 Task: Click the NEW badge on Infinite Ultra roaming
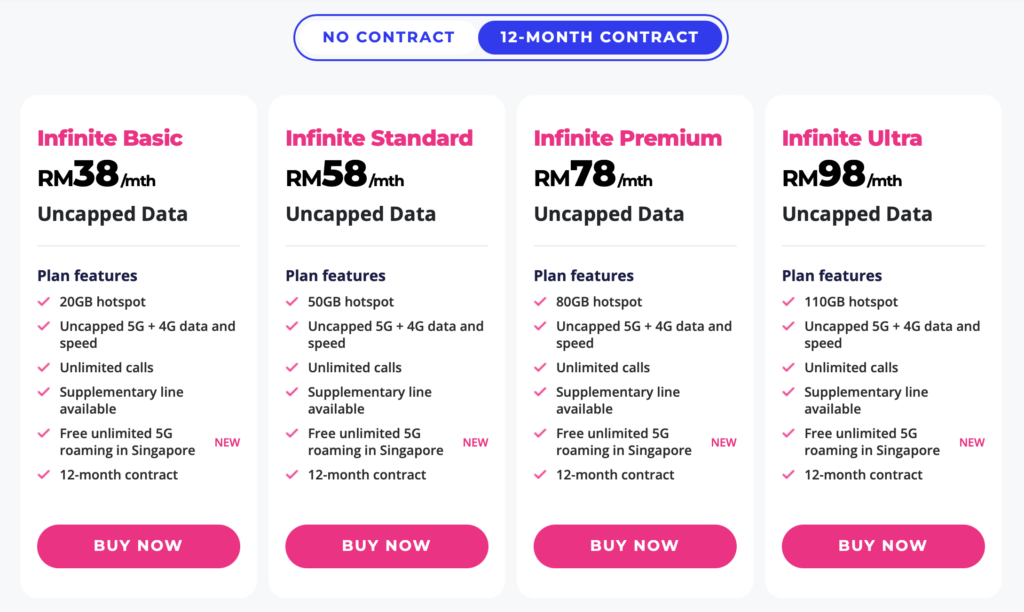point(972,442)
